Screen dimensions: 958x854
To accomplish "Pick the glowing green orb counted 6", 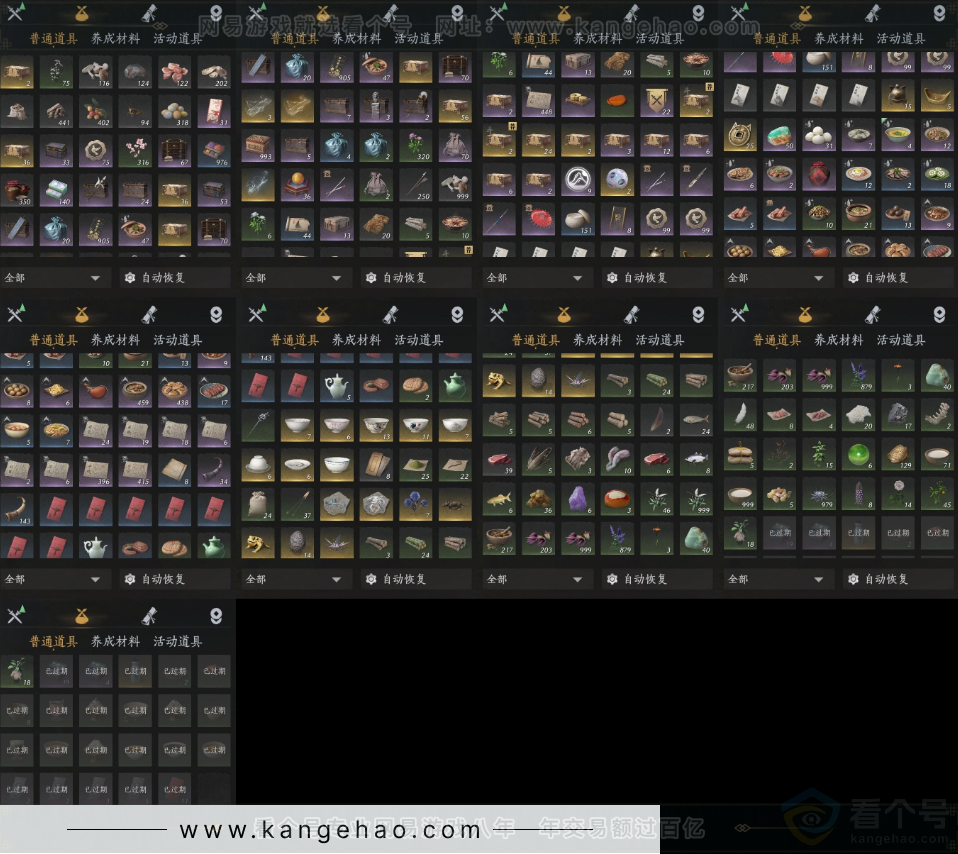I will 858,454.
